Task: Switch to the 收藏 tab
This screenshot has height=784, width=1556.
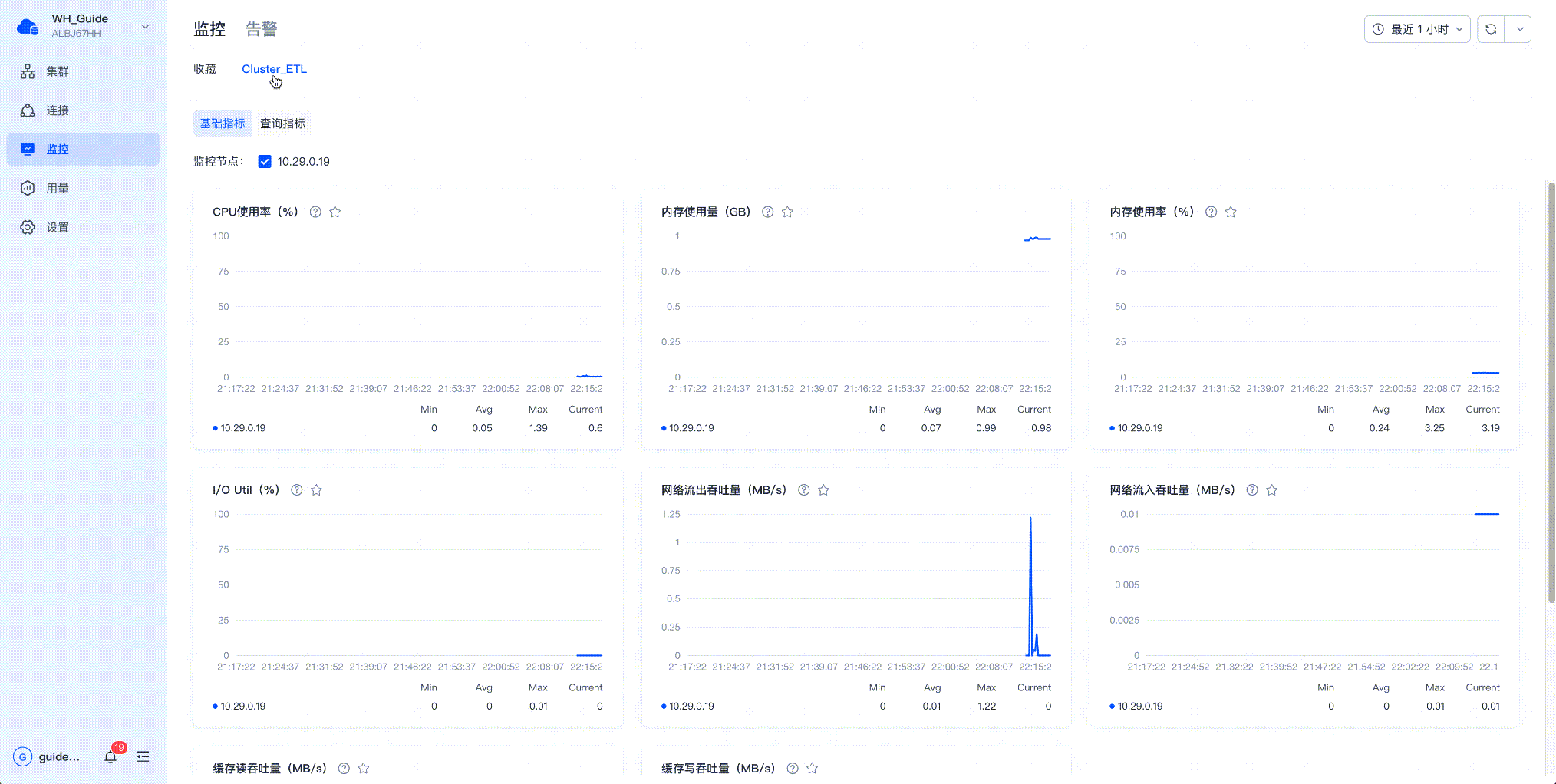Action: 205,69
